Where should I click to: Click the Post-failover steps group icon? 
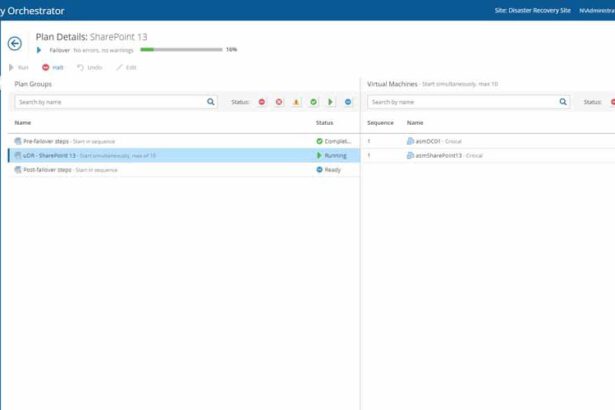pos(18,170)
